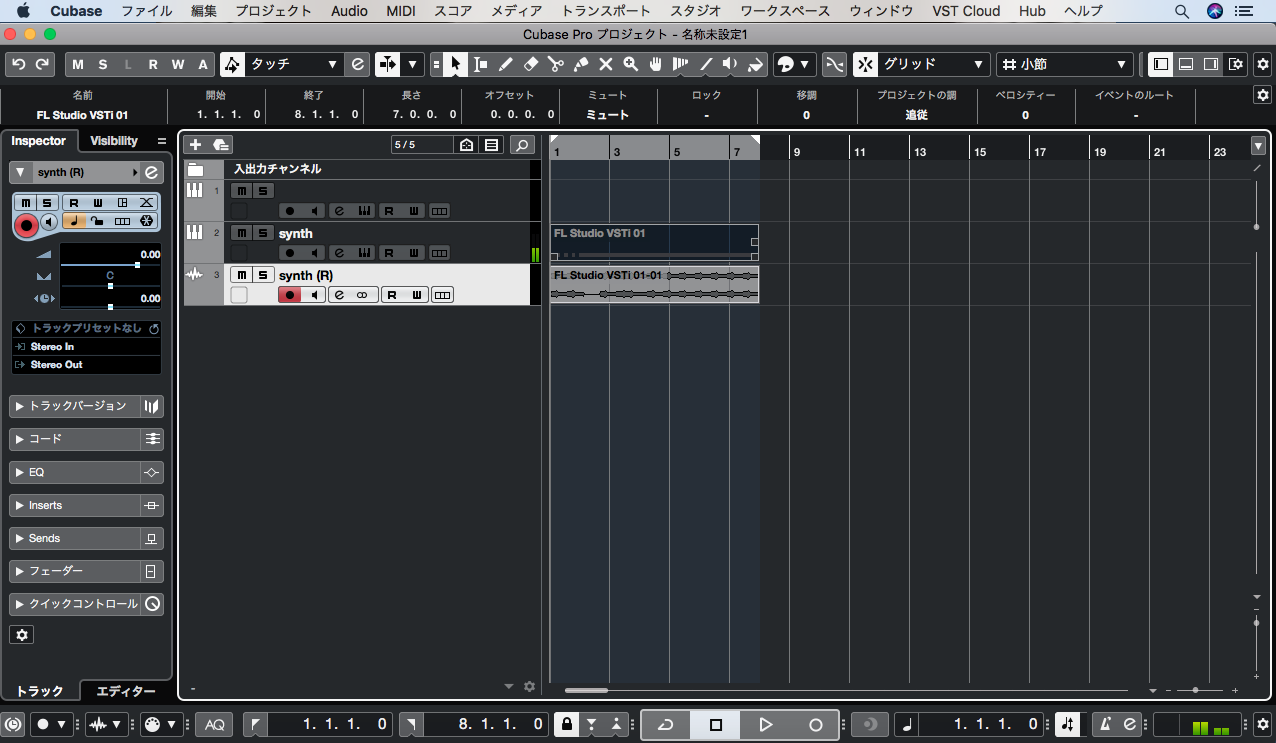The width and height of the screenshot is (1276, 743).
Task: Open the Inspector settings gear
Action: (x=22, y=634)
